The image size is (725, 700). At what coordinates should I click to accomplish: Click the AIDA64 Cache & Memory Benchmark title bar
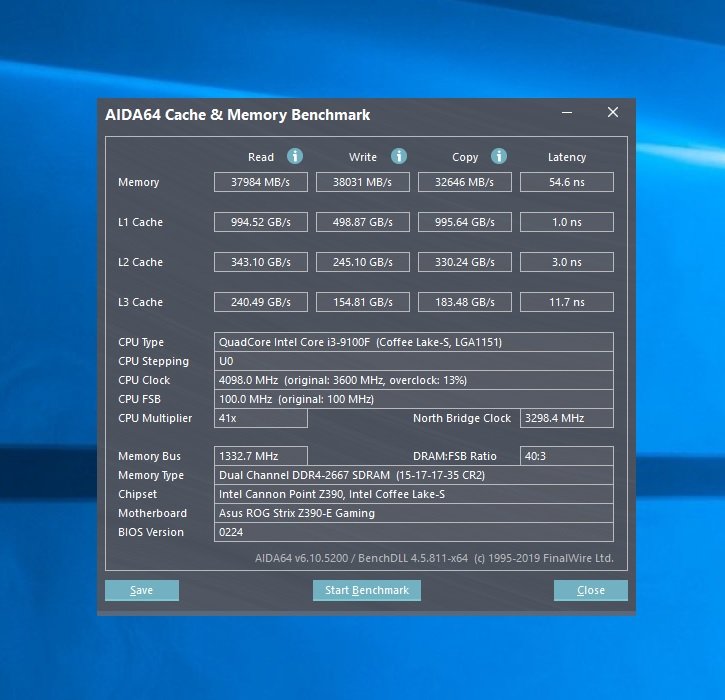pyautogui.click(x=324, y=115)
